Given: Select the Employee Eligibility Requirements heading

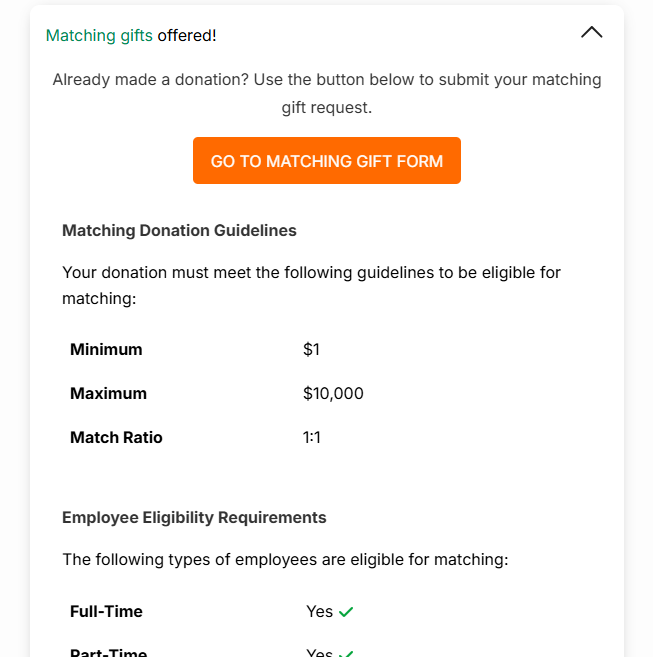Looking at the screenshot, I should coord(194,517).
